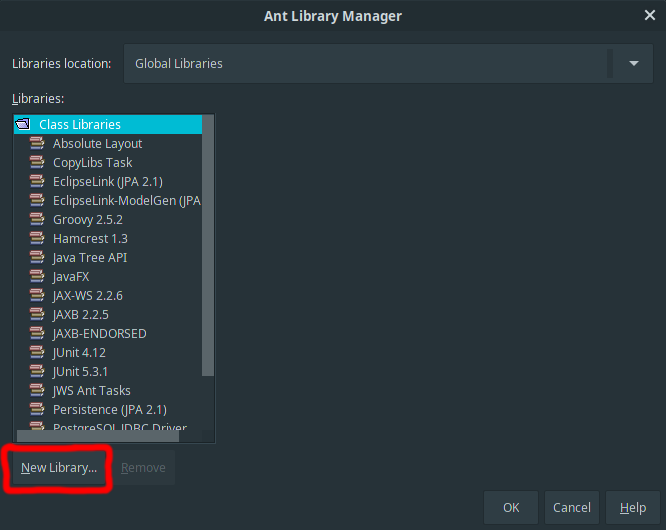This screenshot has height=530, width=666.
Task: Click the Hamcrest 1.3 library icon
Action: point(37,239)
